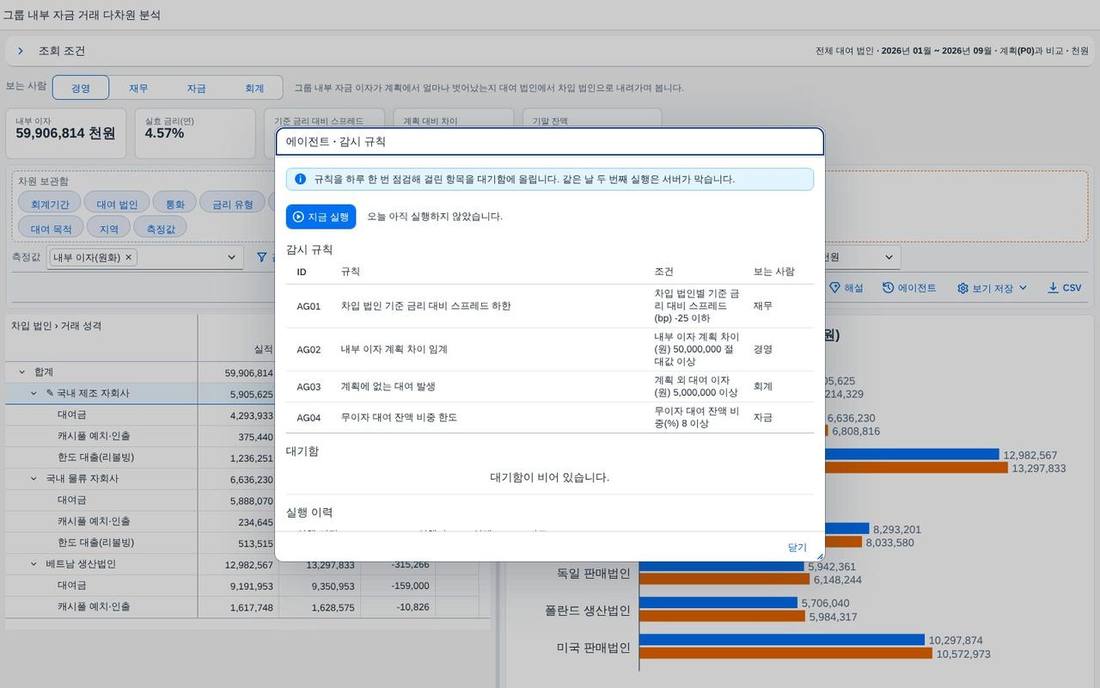
Task: Switch viewer to 자금
Action: tap(196, 88)
